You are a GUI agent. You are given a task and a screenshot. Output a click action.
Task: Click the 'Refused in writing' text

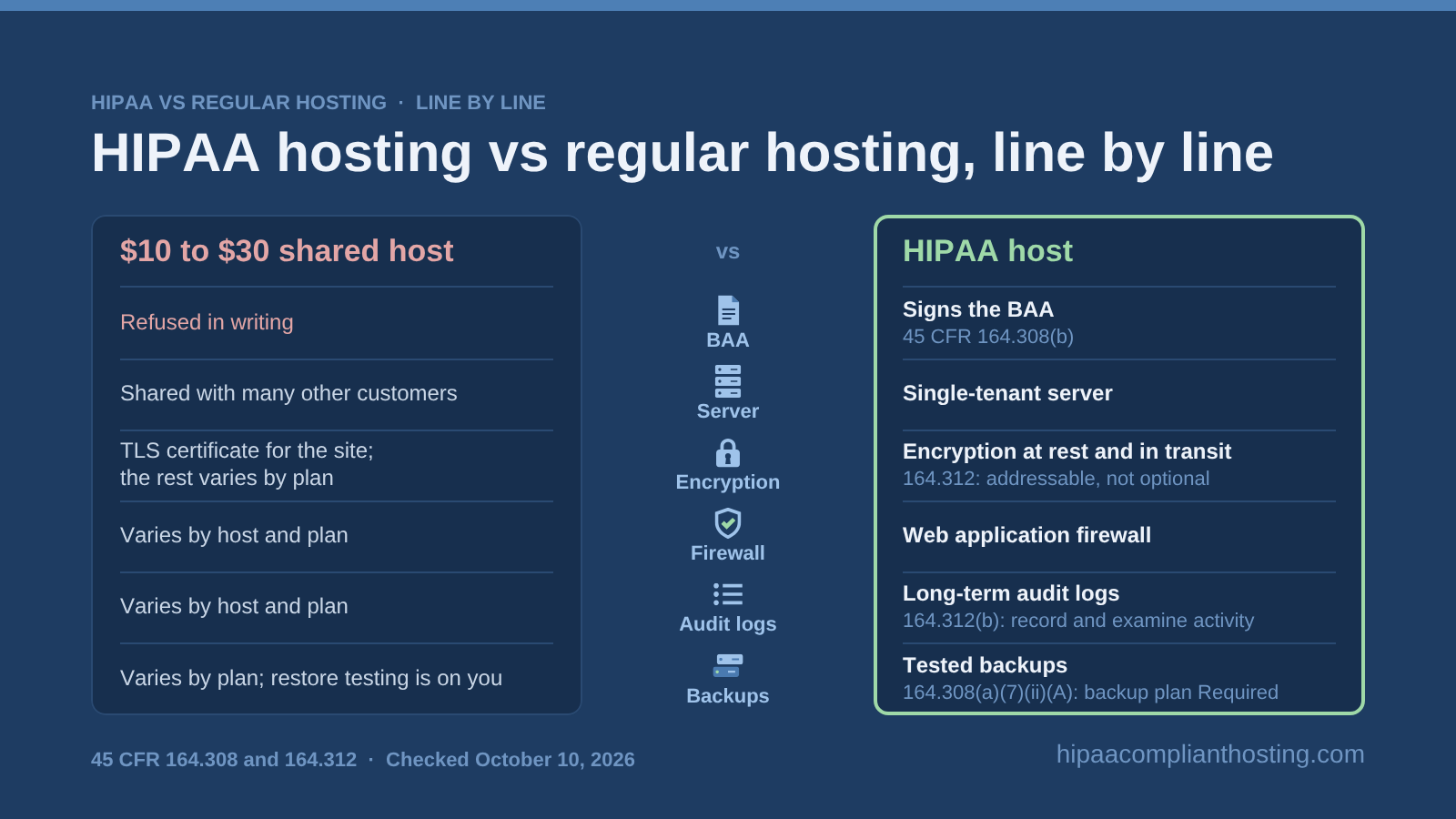pyautogui.click(x=207, y=322)
